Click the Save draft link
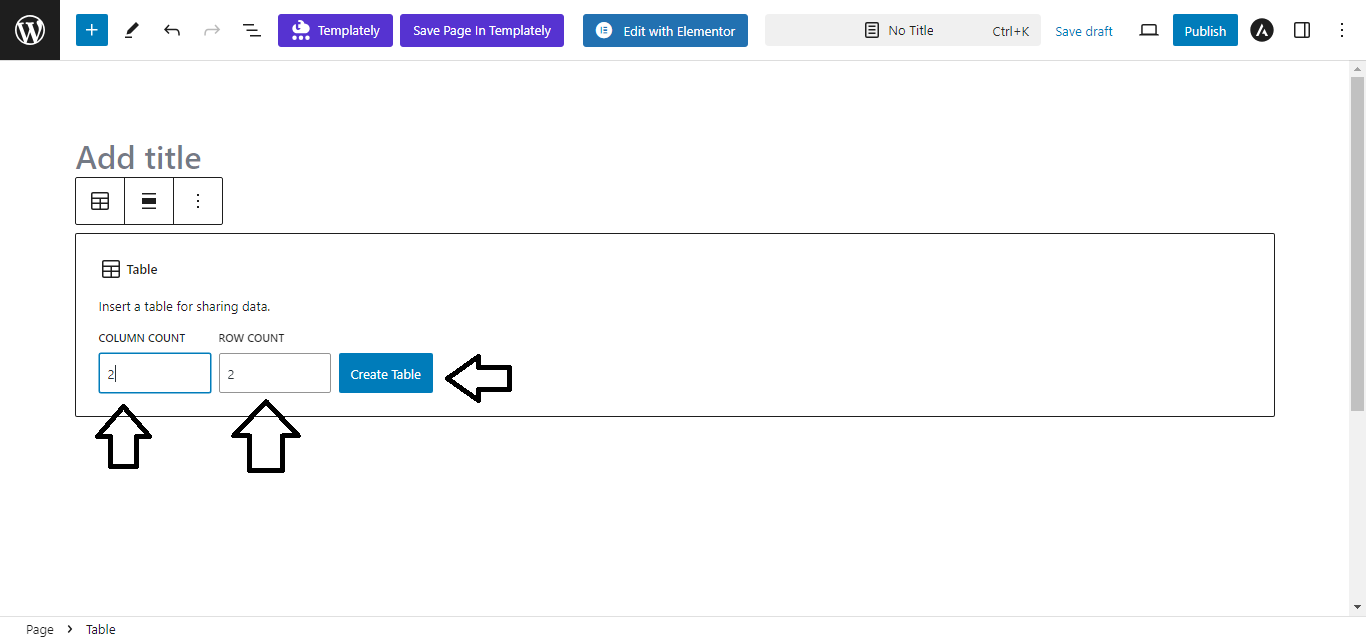 [1084, 31]
